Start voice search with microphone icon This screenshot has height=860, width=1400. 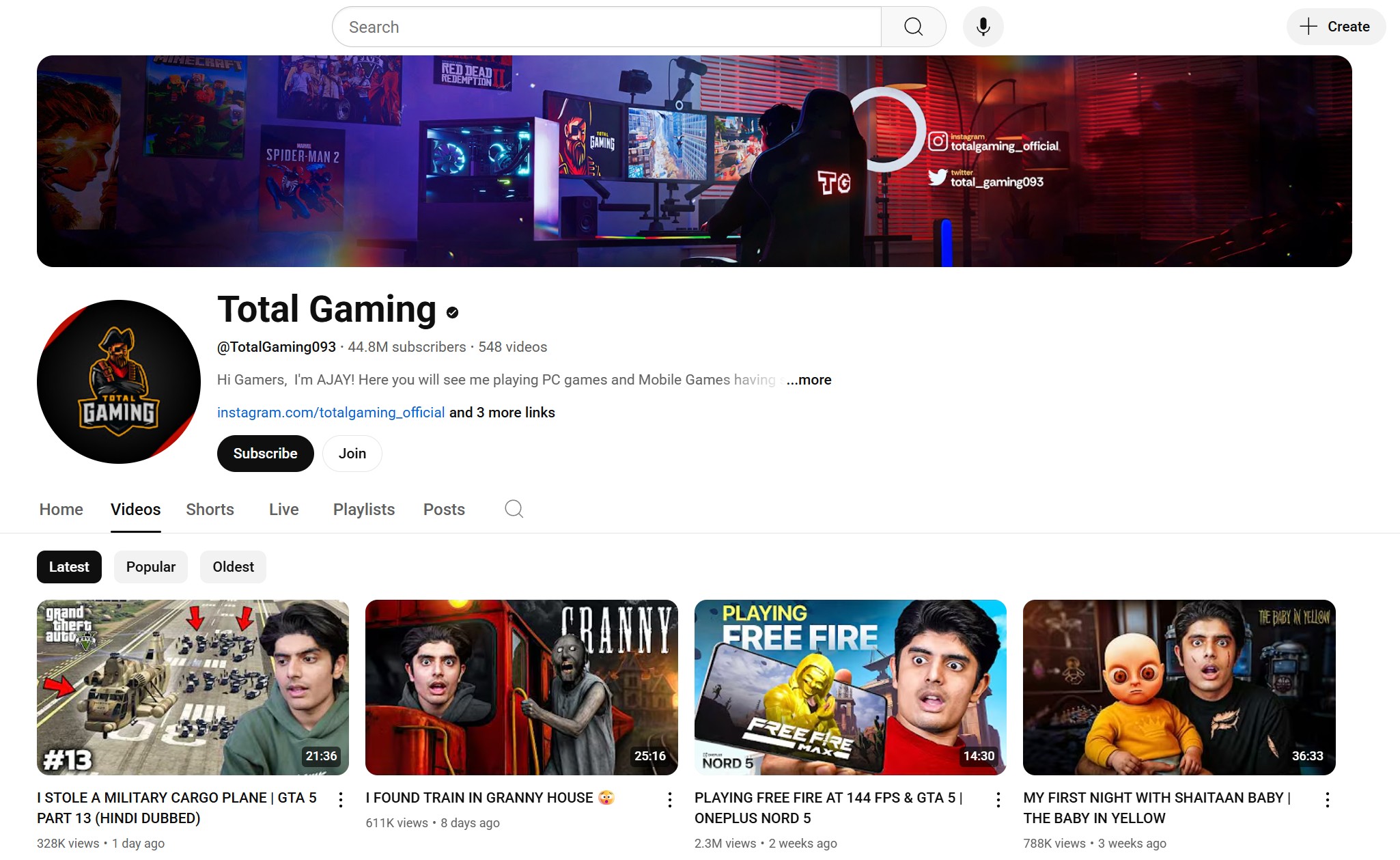click(x=983, y=27)
